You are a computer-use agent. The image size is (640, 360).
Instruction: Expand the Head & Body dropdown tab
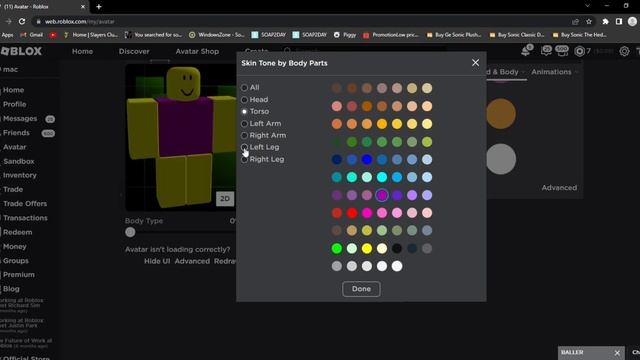505,72
